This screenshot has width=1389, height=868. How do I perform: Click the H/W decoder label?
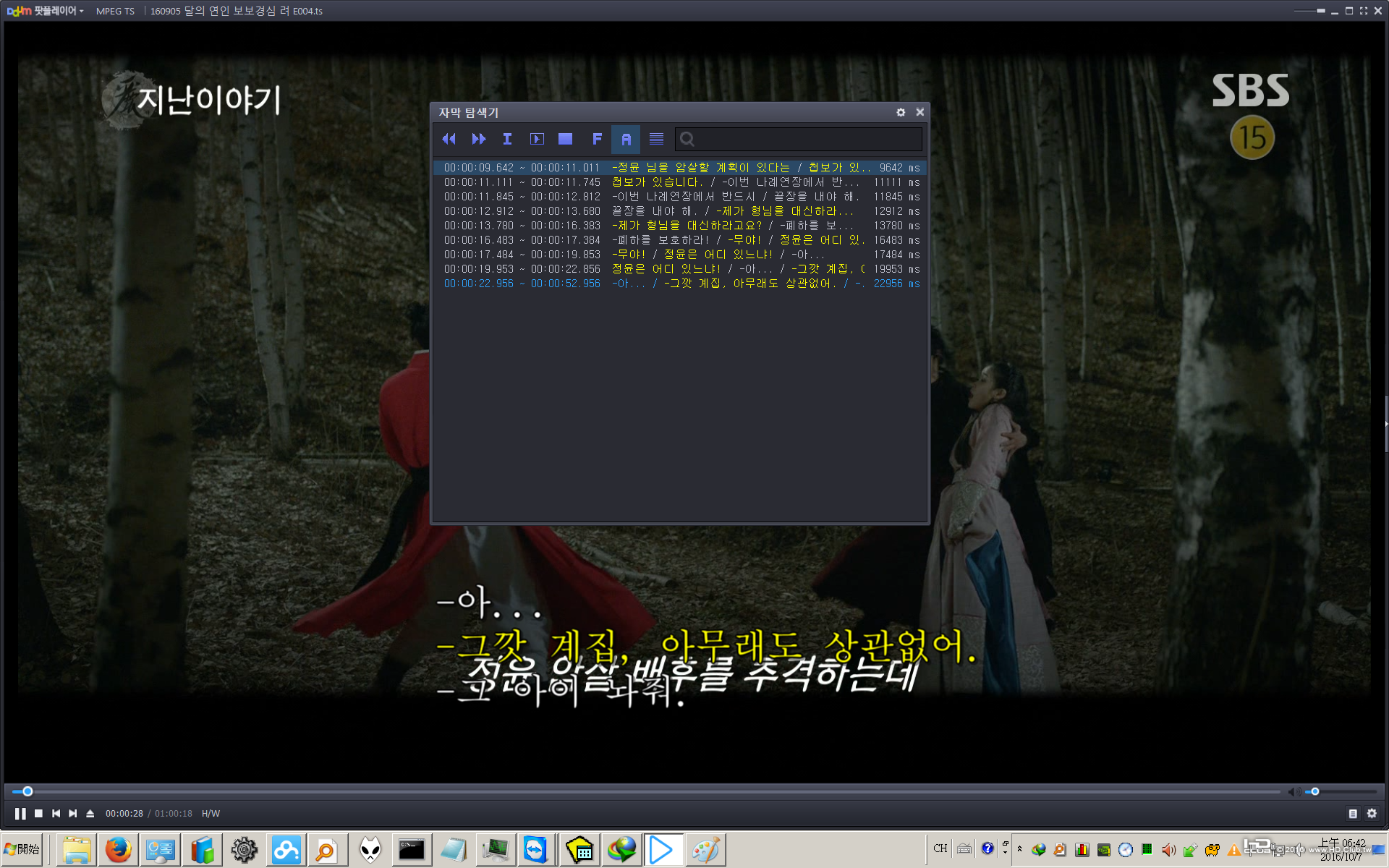pos(211,814)
